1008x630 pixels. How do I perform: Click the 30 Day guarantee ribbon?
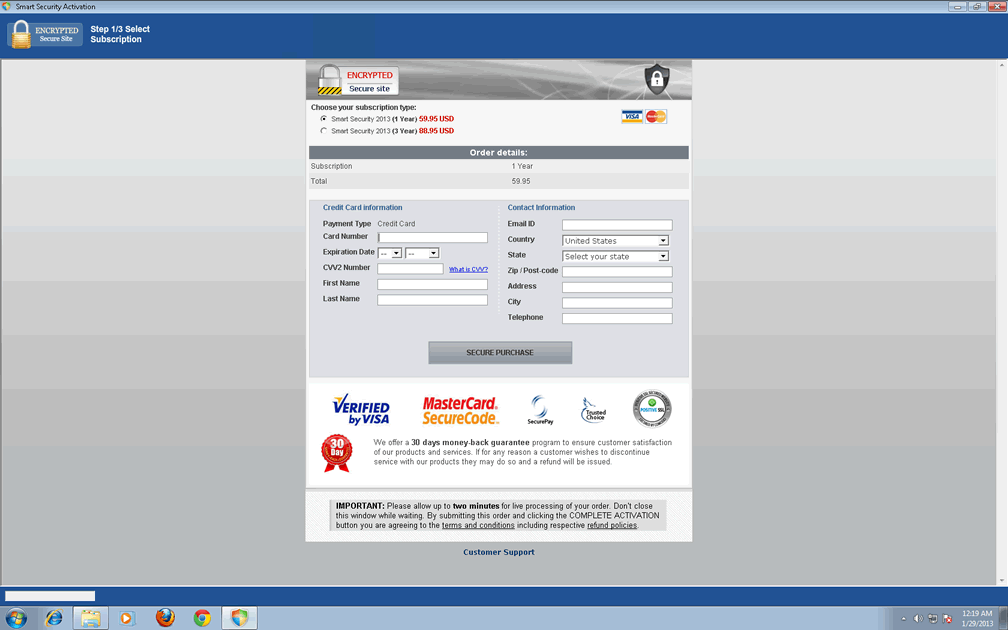click(337, 452)
